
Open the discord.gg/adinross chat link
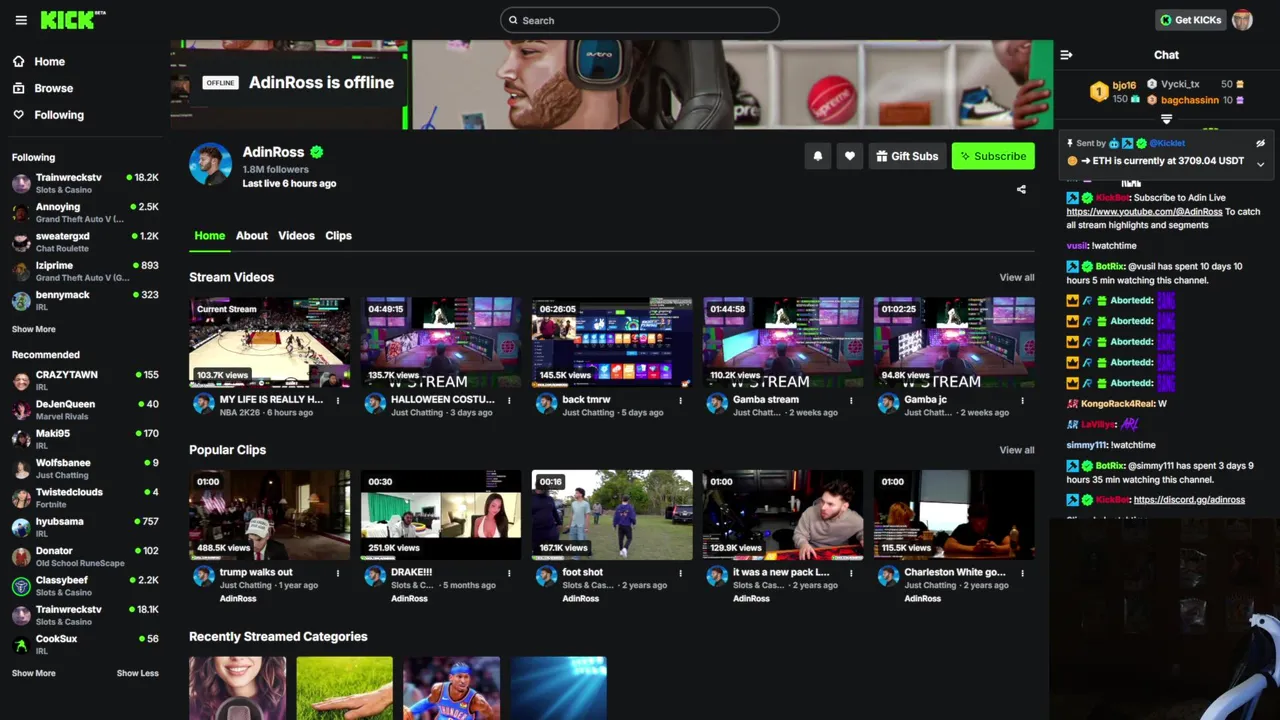(x=1189, y=500)
